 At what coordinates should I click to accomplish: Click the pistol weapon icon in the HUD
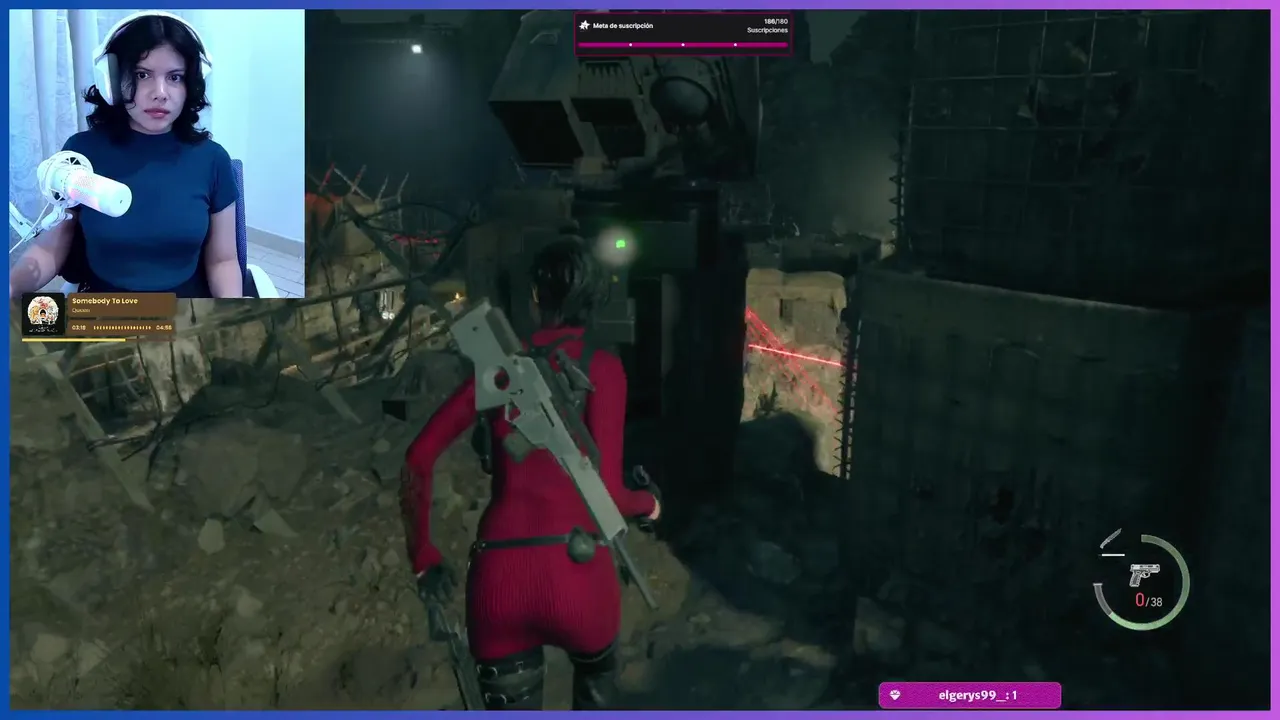1143,575
